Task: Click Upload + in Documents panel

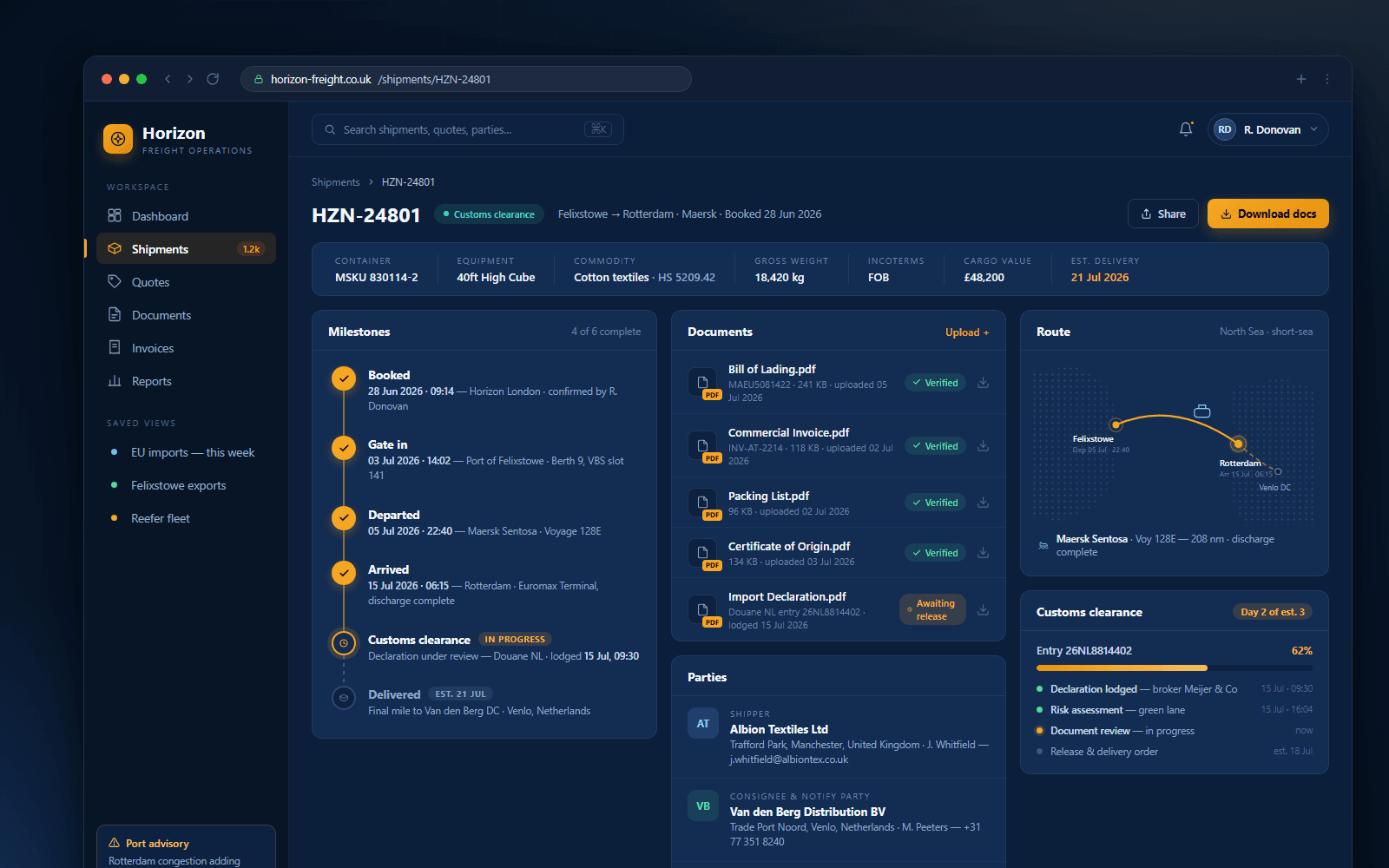Action: (x=967, y=332)
